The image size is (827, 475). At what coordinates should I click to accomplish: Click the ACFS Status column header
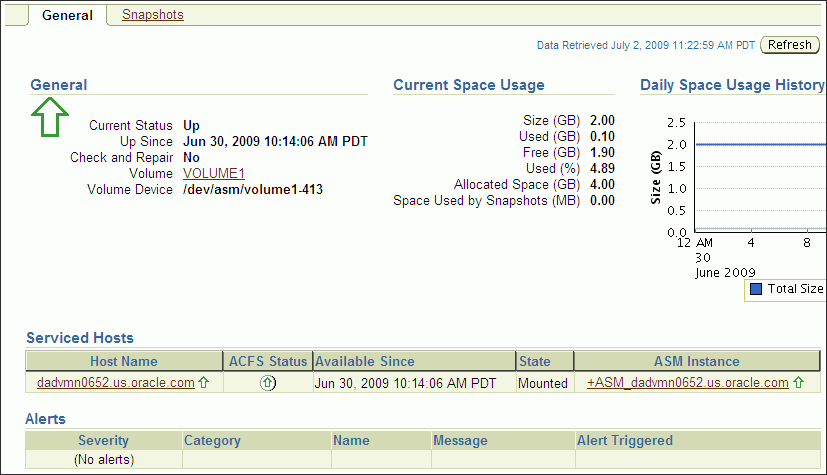click(268, 361)
